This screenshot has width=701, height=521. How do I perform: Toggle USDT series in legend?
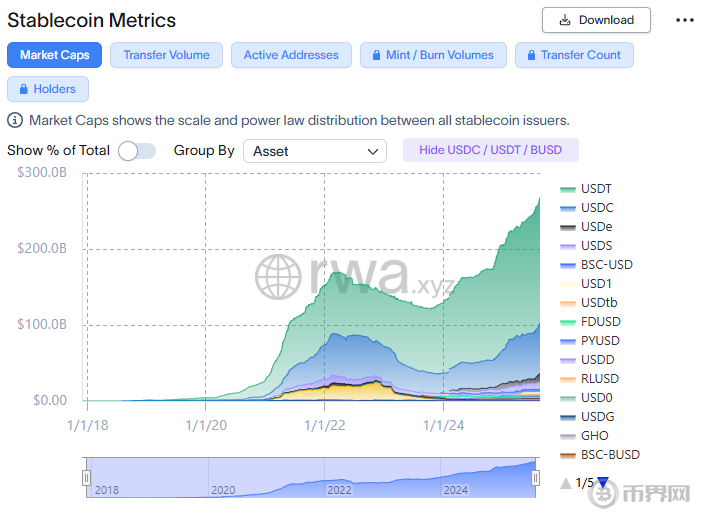(586, 189)
